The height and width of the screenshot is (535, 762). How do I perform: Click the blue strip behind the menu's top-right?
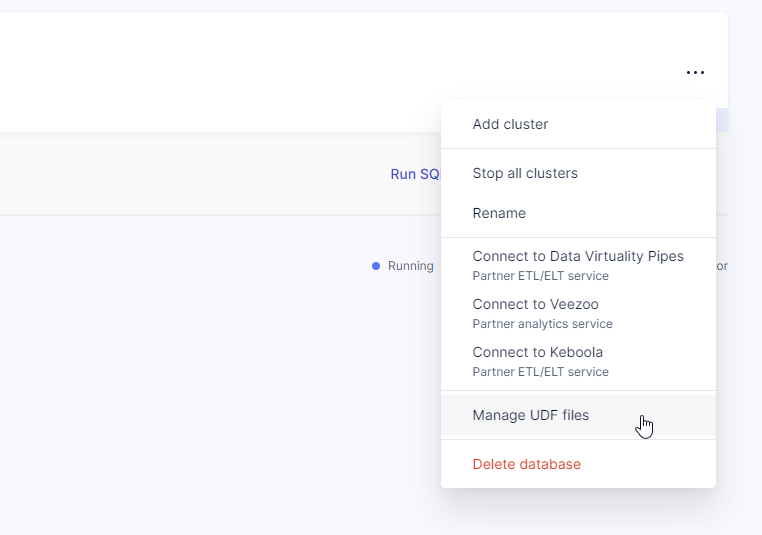[x=722, y=121]
